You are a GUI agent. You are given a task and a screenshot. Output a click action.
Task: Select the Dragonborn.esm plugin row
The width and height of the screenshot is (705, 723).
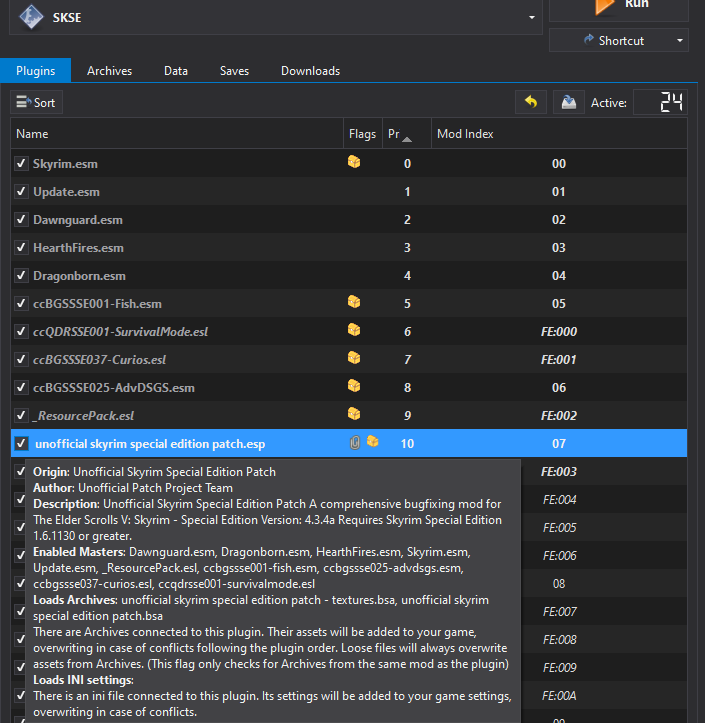150,276
